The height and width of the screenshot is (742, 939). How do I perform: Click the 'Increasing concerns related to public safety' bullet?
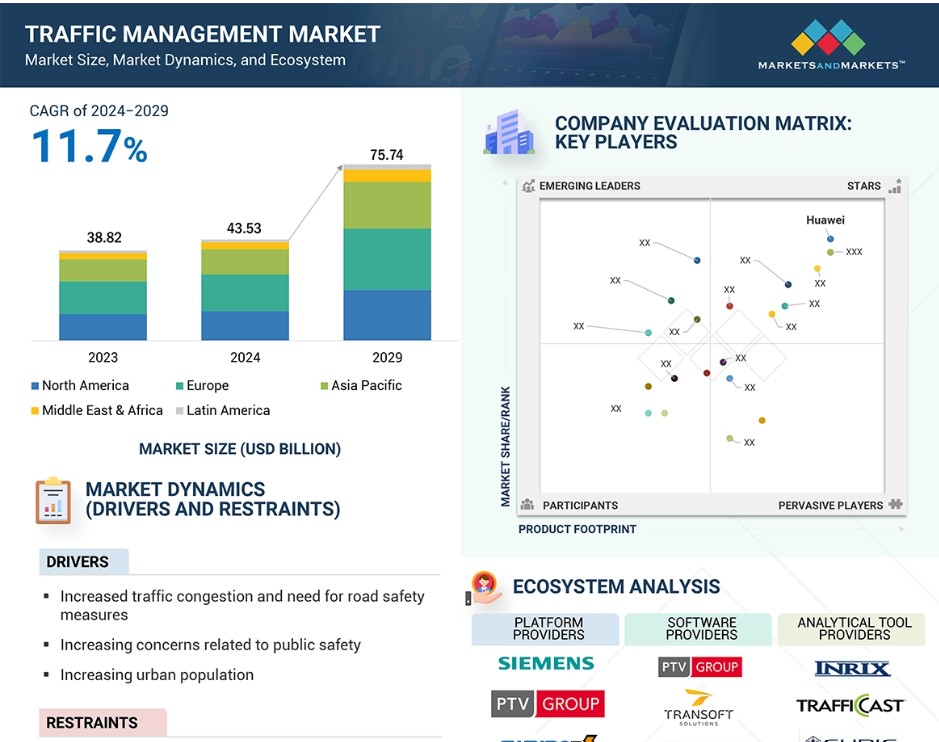pyautogui.click(x=210, y=645)
